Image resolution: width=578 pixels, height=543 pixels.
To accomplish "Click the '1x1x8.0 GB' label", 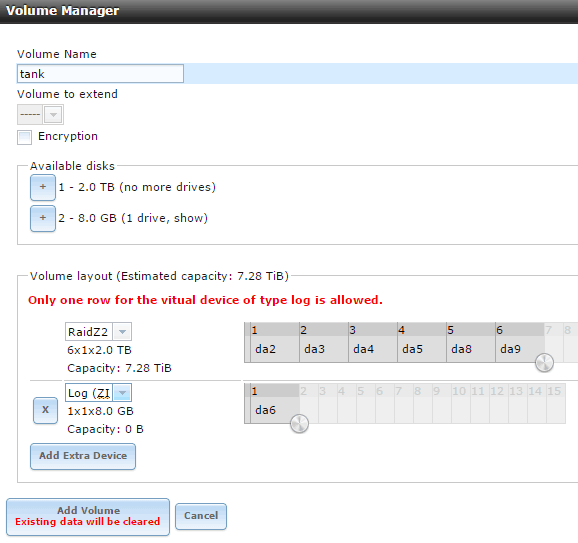I will [x=100, y=411].
